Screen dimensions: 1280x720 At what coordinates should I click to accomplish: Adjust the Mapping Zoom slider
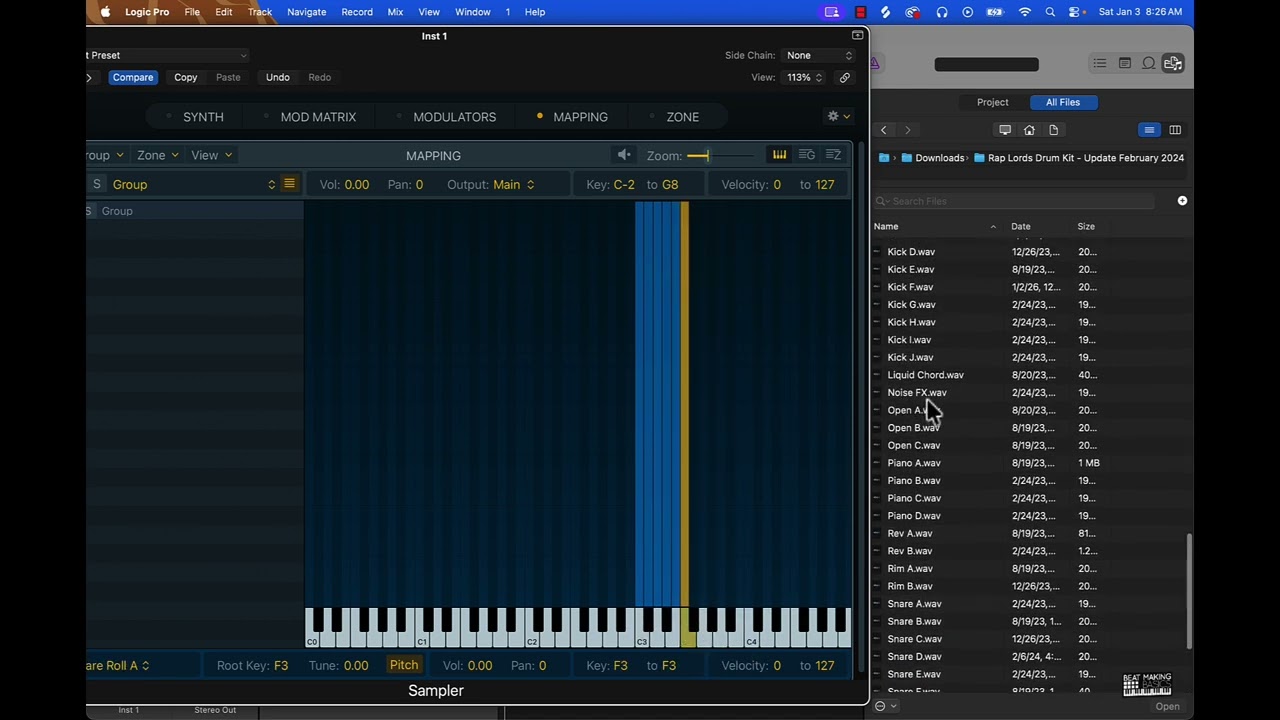[x=720, y=155]
